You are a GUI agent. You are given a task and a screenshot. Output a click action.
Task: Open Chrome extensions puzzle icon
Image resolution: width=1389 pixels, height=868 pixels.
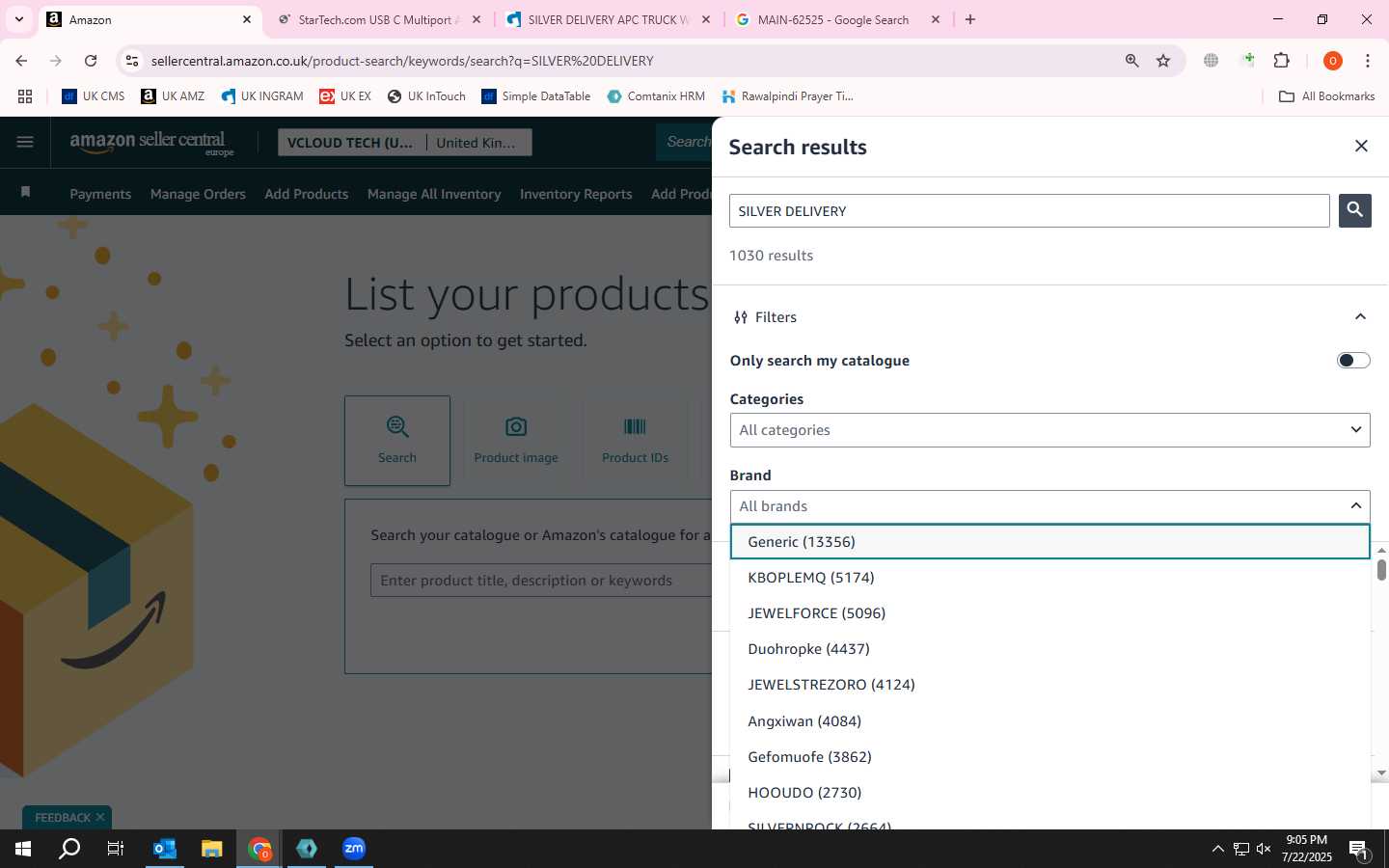click(1282, 61)
